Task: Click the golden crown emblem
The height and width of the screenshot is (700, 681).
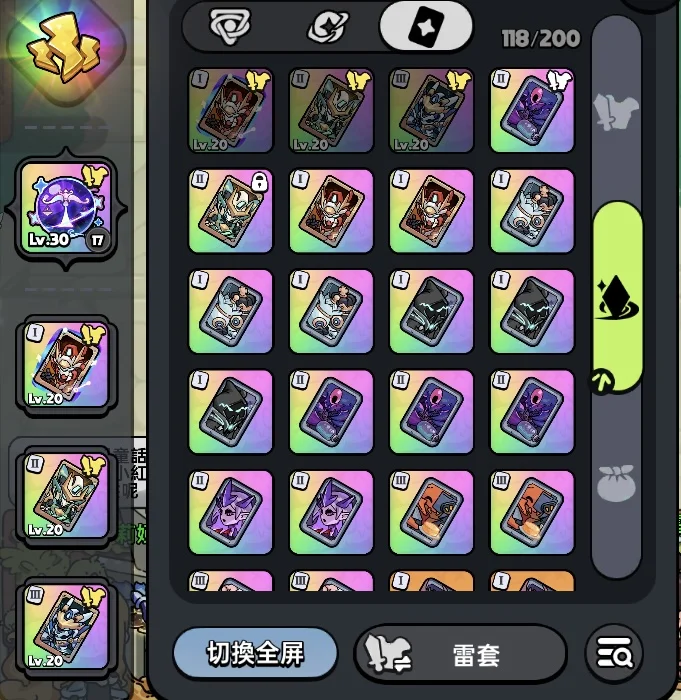Action: [64, 50]
